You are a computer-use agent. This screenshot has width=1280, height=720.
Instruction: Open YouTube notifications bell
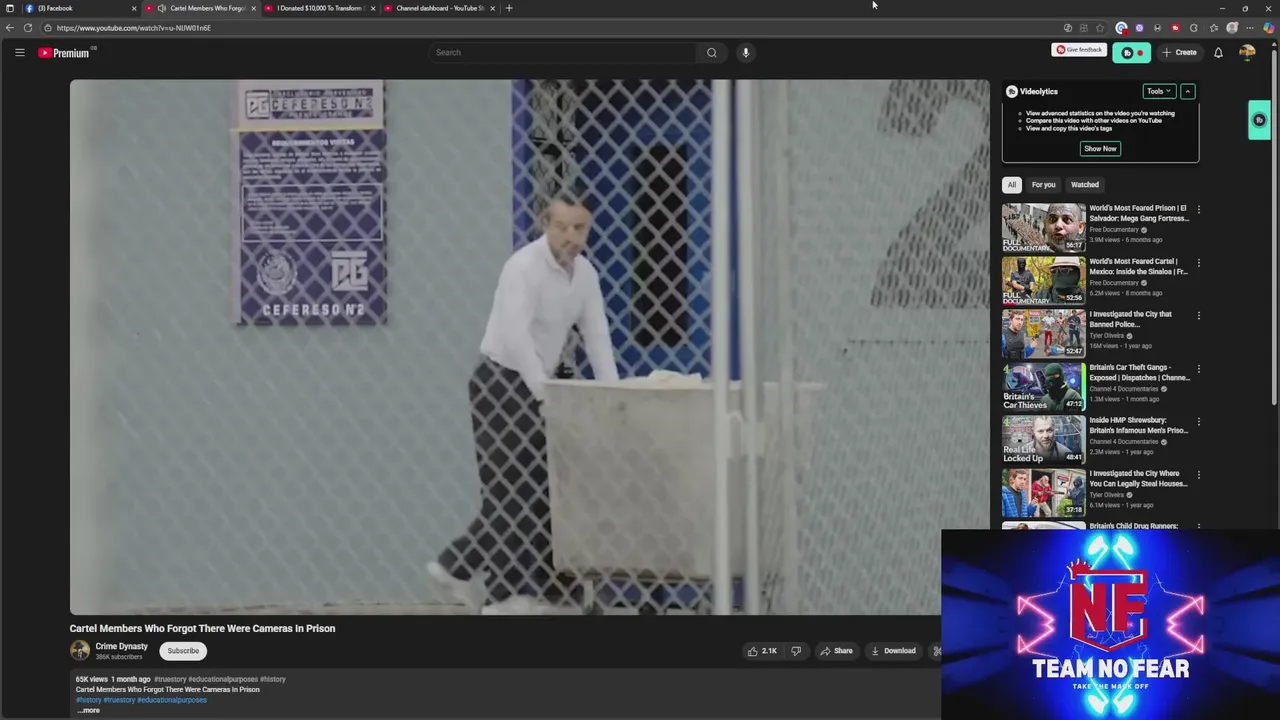click(x=1218, y=52)
